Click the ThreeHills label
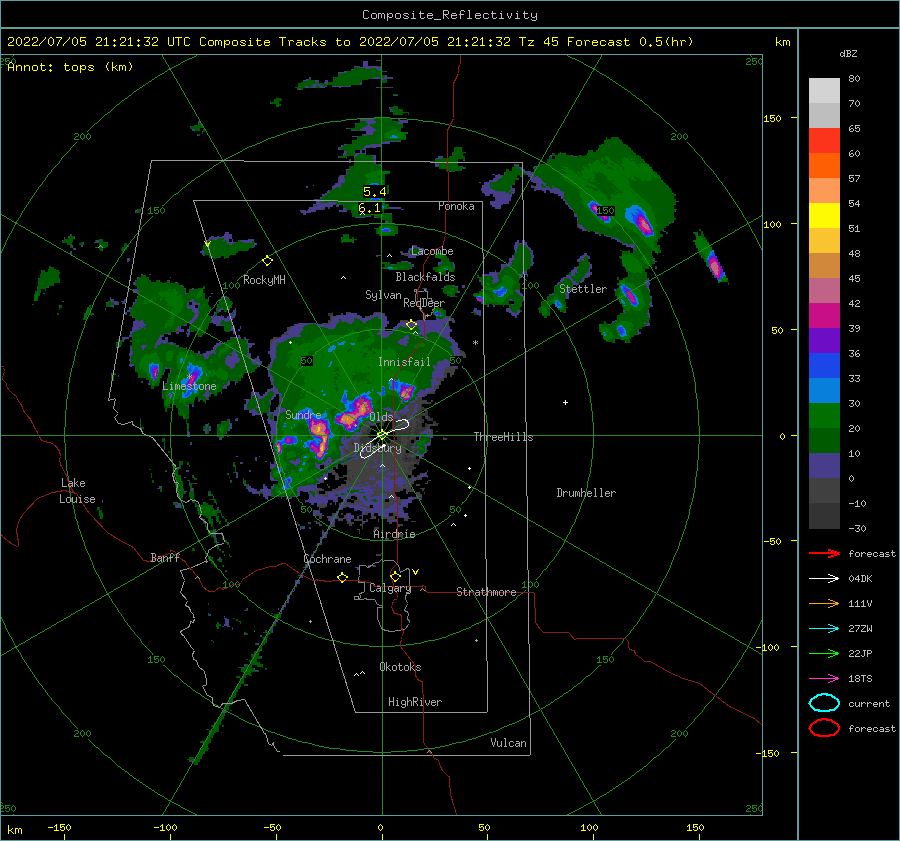The image size is (900, 841). (x=503, y=437)
